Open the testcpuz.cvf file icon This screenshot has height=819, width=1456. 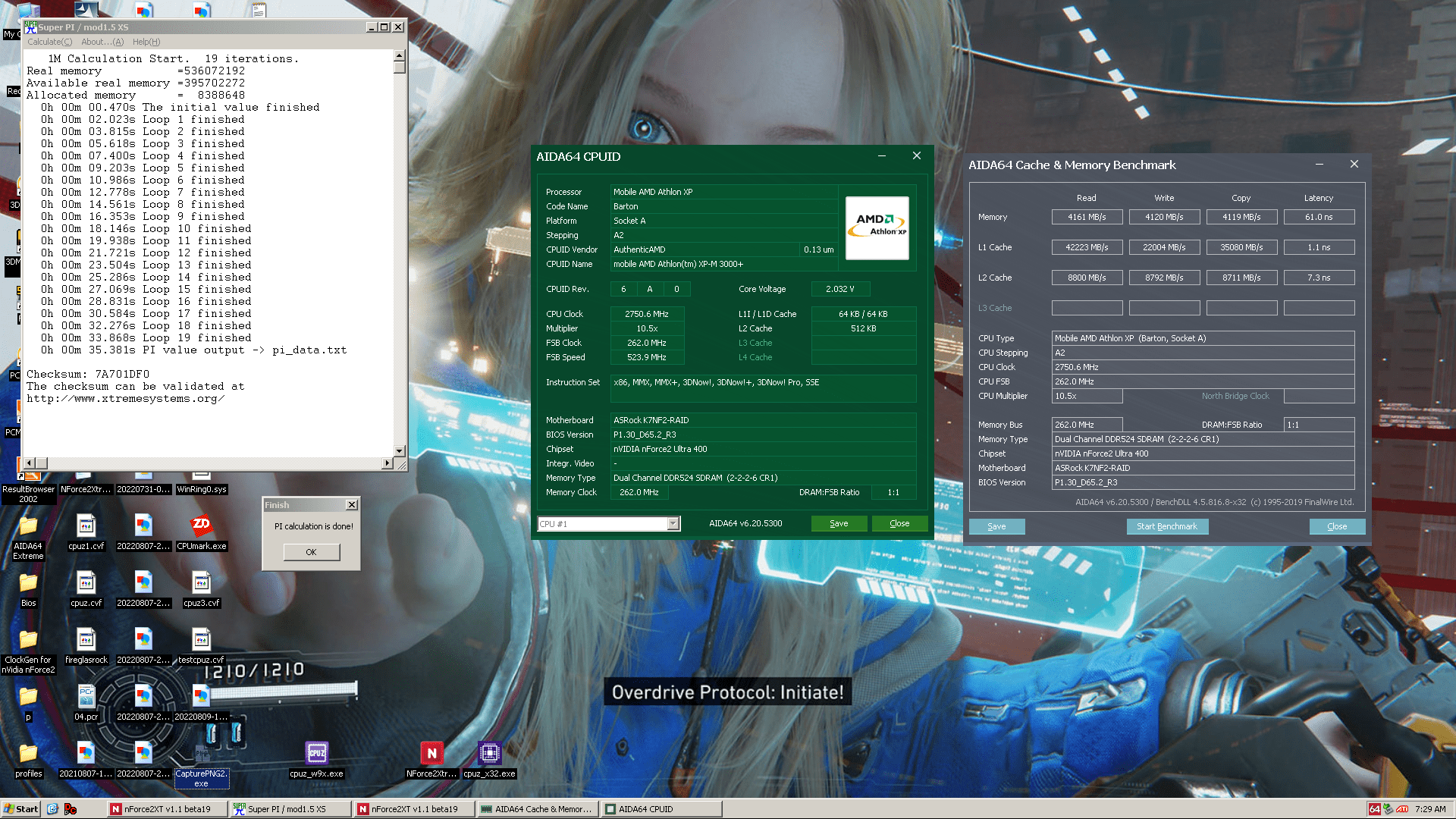pos(201,646)
